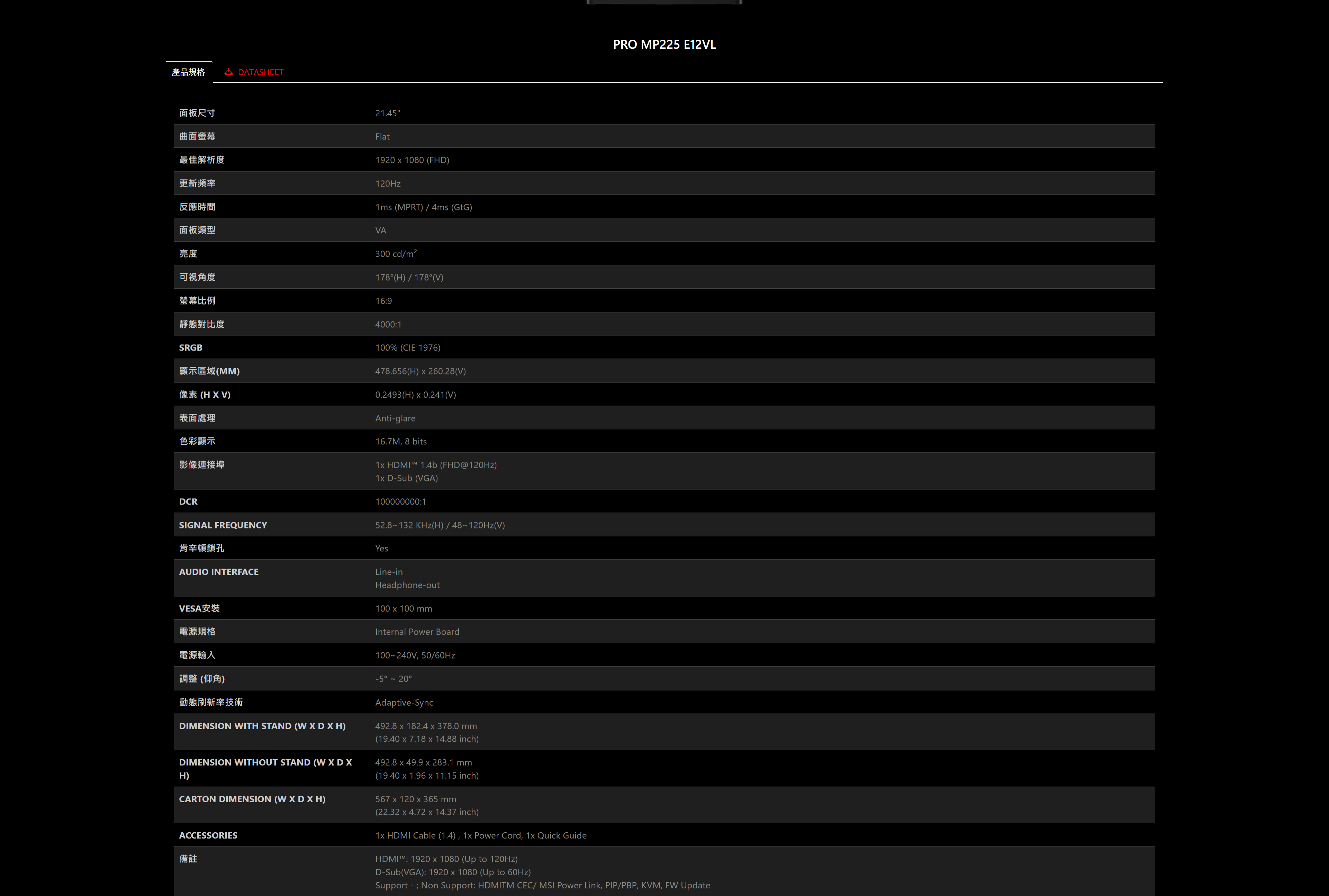Screen dimensions: 1329x896
Task: Click the 更新頻率 row label
Action: point(197,183)
